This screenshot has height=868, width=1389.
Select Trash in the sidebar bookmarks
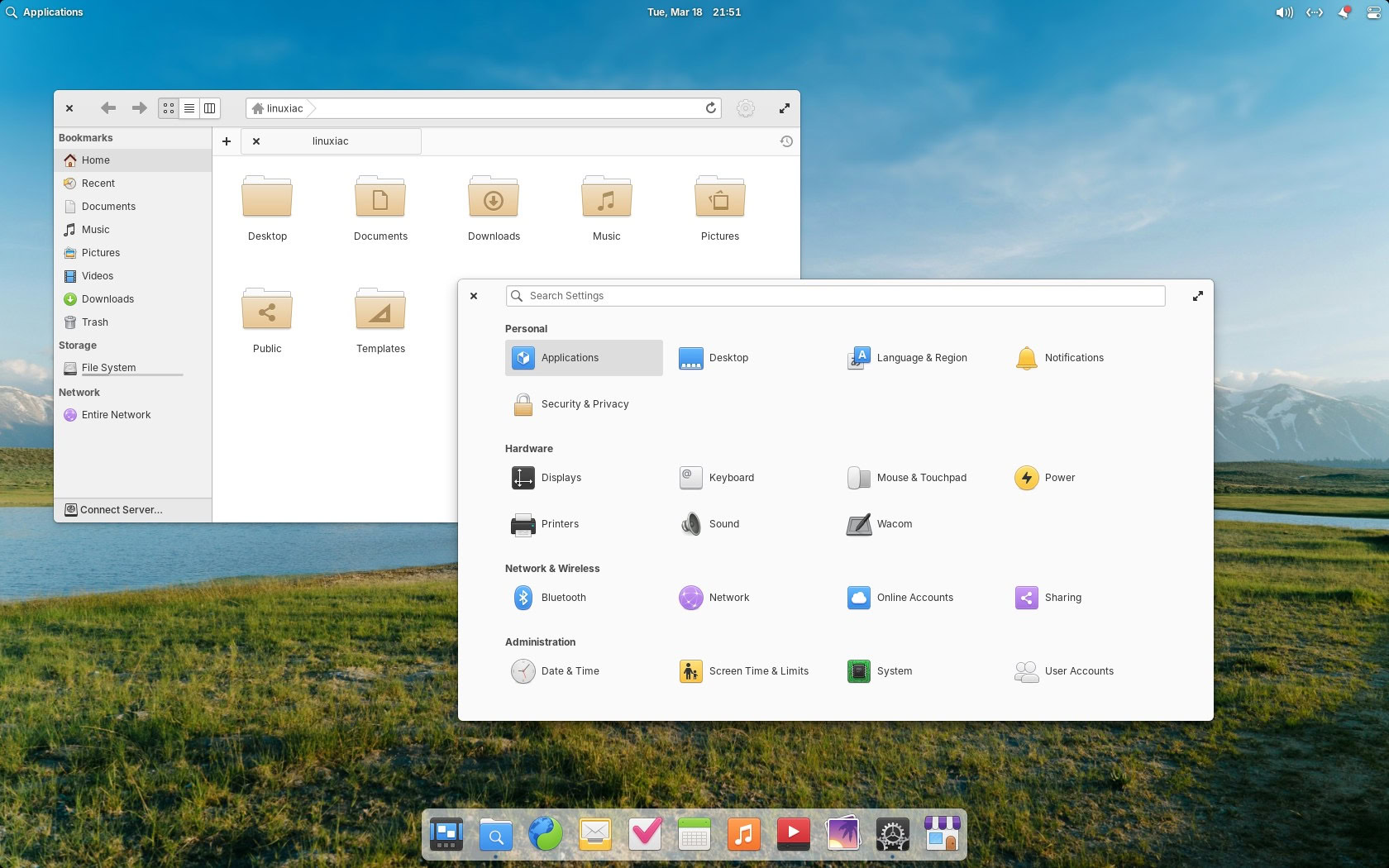click(94, 322)
